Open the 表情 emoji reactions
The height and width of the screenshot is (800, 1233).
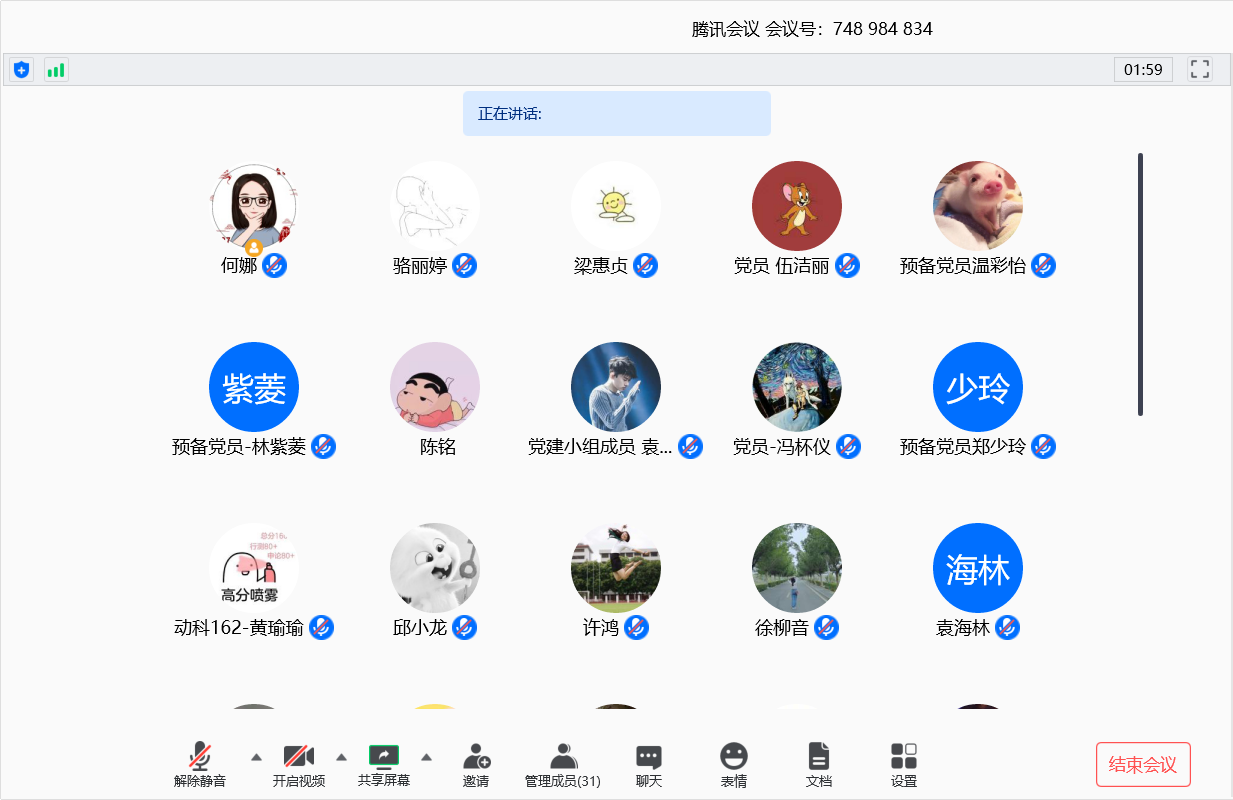point(734,765)
